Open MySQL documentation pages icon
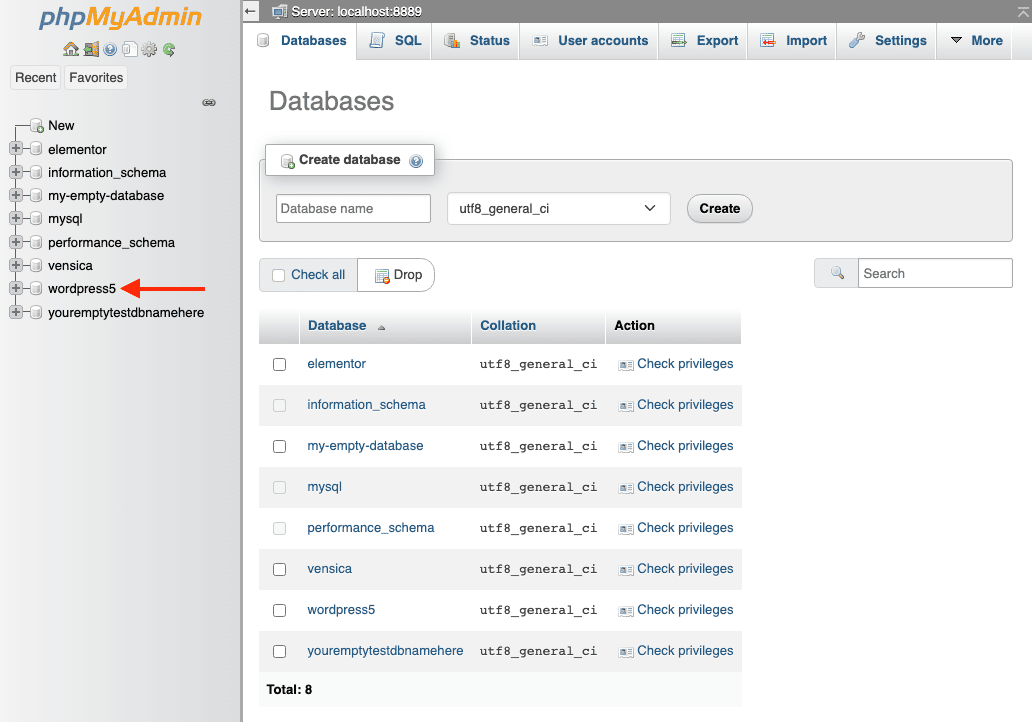This screenshot has height=722, width=1032. click(x=130, y=49)
